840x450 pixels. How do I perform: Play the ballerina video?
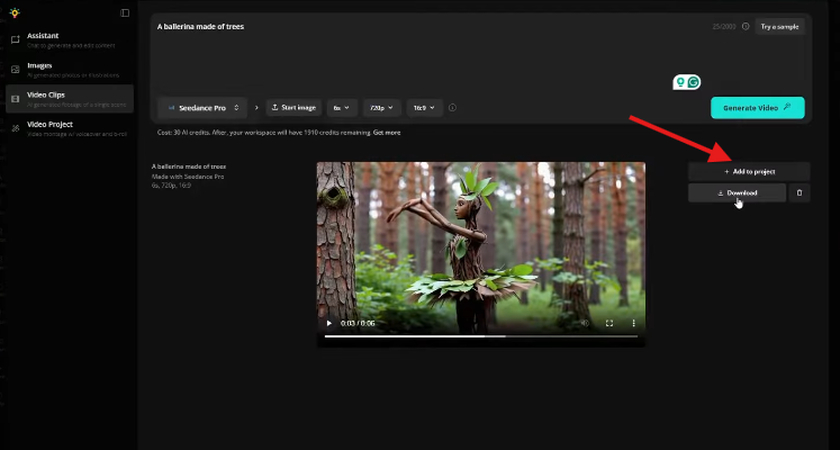[x=329, y=323]
